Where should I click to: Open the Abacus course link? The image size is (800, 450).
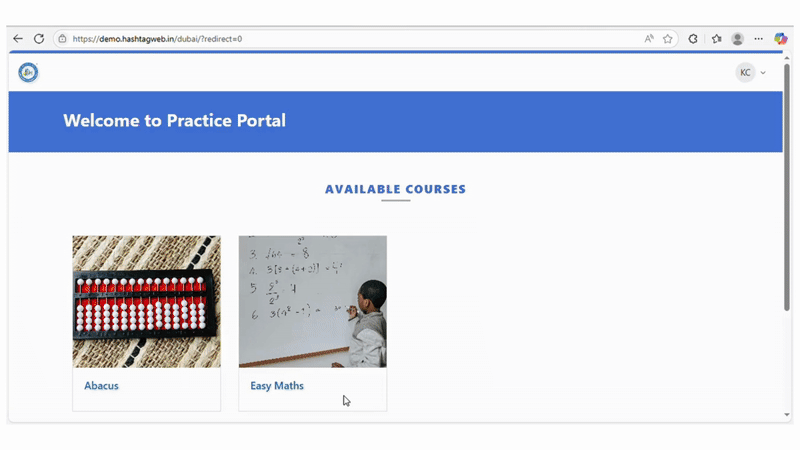[101, 386]
